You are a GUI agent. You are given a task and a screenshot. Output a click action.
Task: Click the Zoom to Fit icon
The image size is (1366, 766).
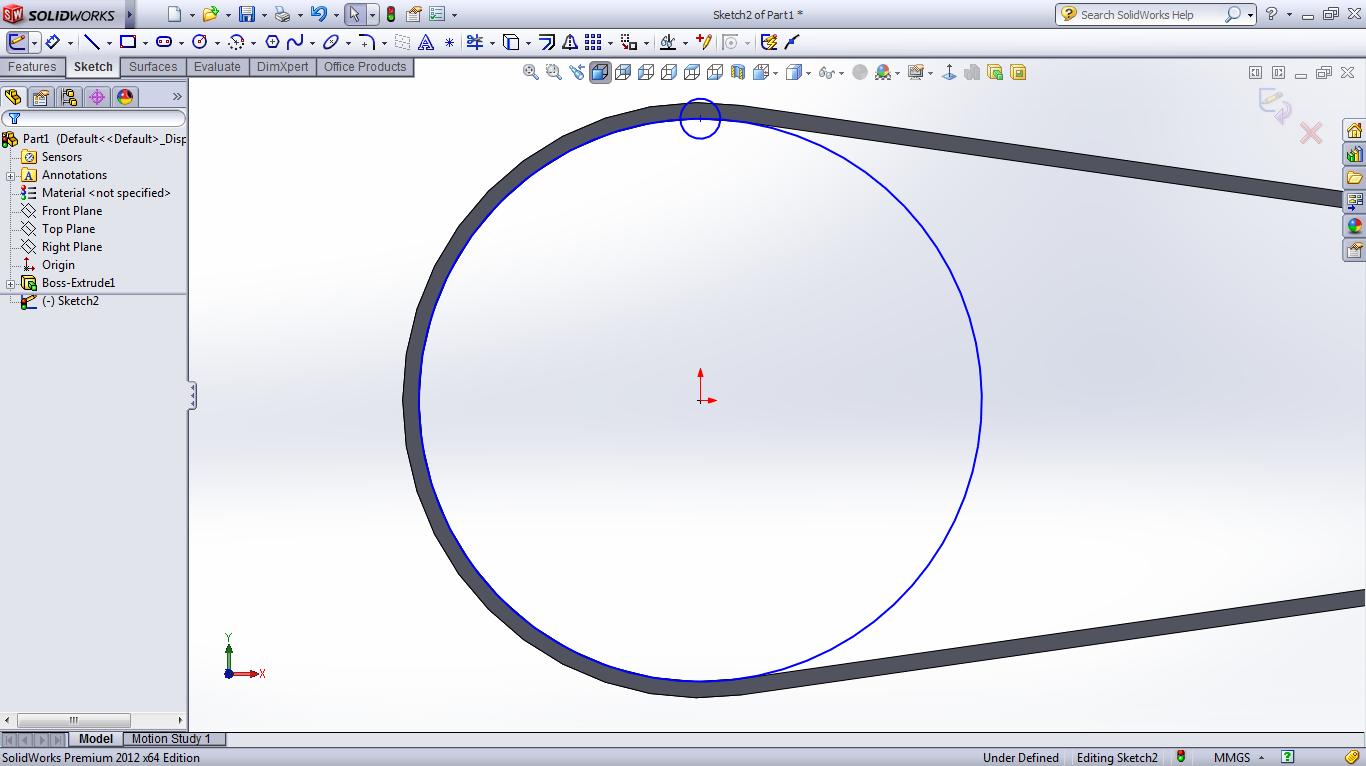(x=531, y=72)
